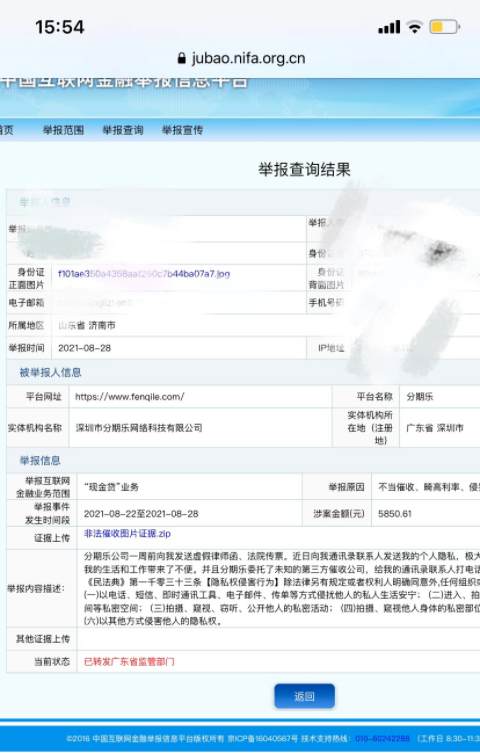This screenshot has height=753, width=480.
Task: Tap the lock icon beside jubao.nifa.org.cn
Action: point(181,59)
